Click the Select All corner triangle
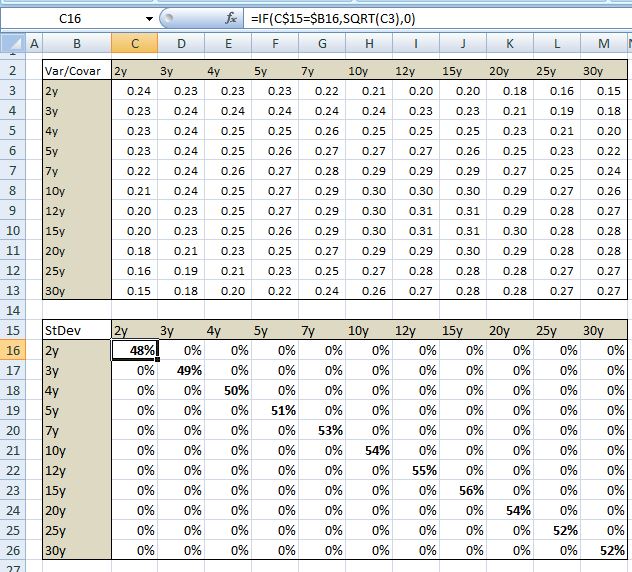The width and height of the screenshot is (632, 572). click(x=10, y=43)
